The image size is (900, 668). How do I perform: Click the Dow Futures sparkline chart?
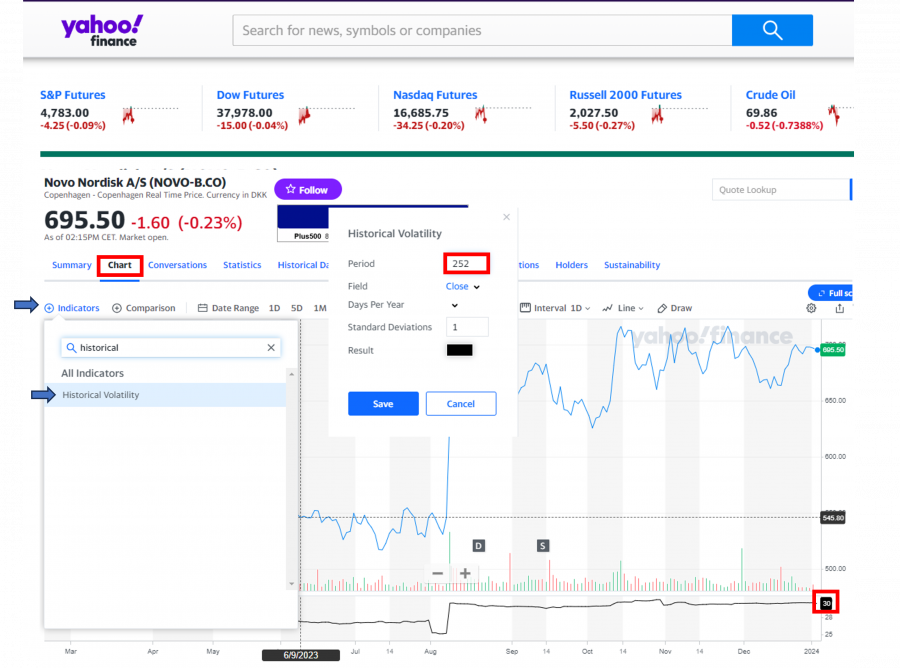(327, 114)
